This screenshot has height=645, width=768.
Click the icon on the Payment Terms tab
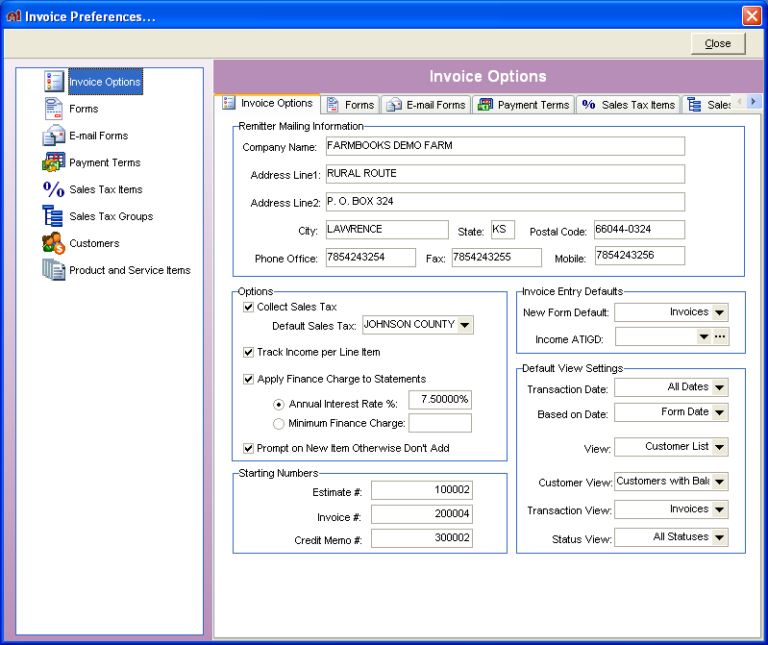485,104
